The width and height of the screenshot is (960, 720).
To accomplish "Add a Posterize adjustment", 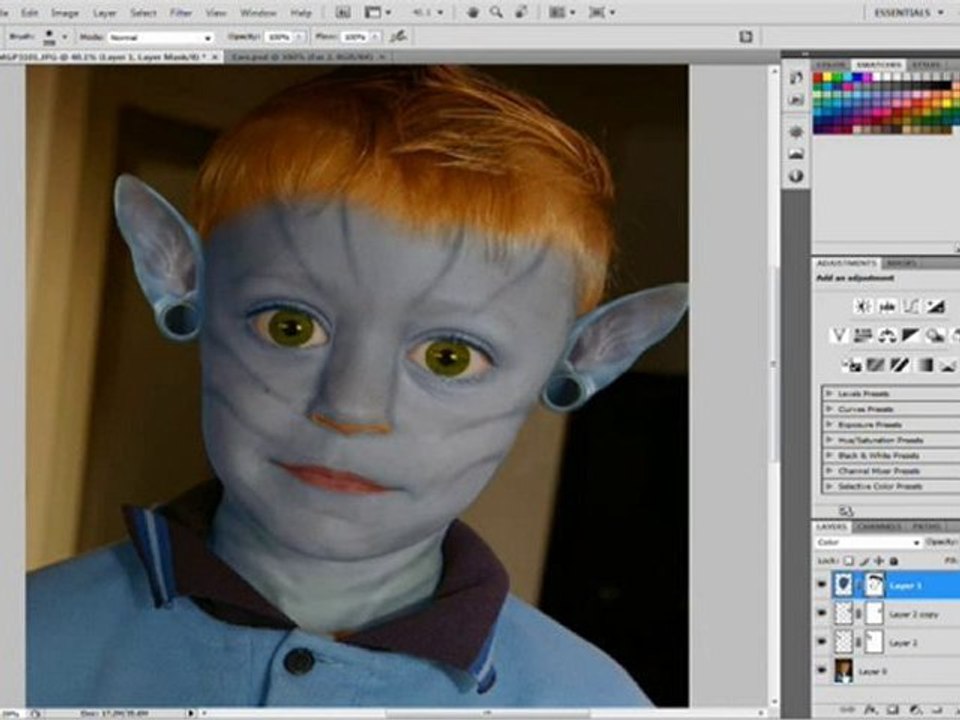I will click(x=876, y=366).
